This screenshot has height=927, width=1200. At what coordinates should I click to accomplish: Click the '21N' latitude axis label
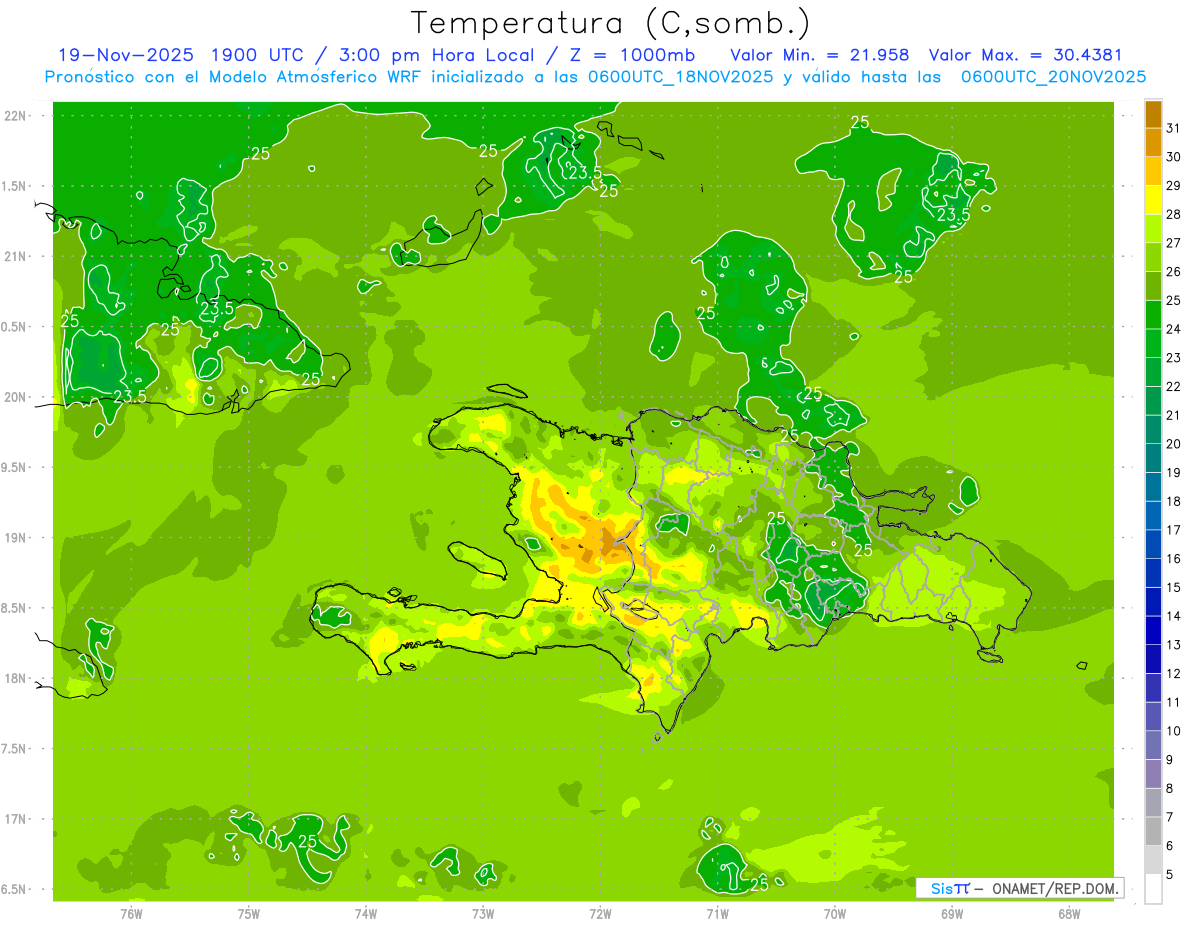14,256
